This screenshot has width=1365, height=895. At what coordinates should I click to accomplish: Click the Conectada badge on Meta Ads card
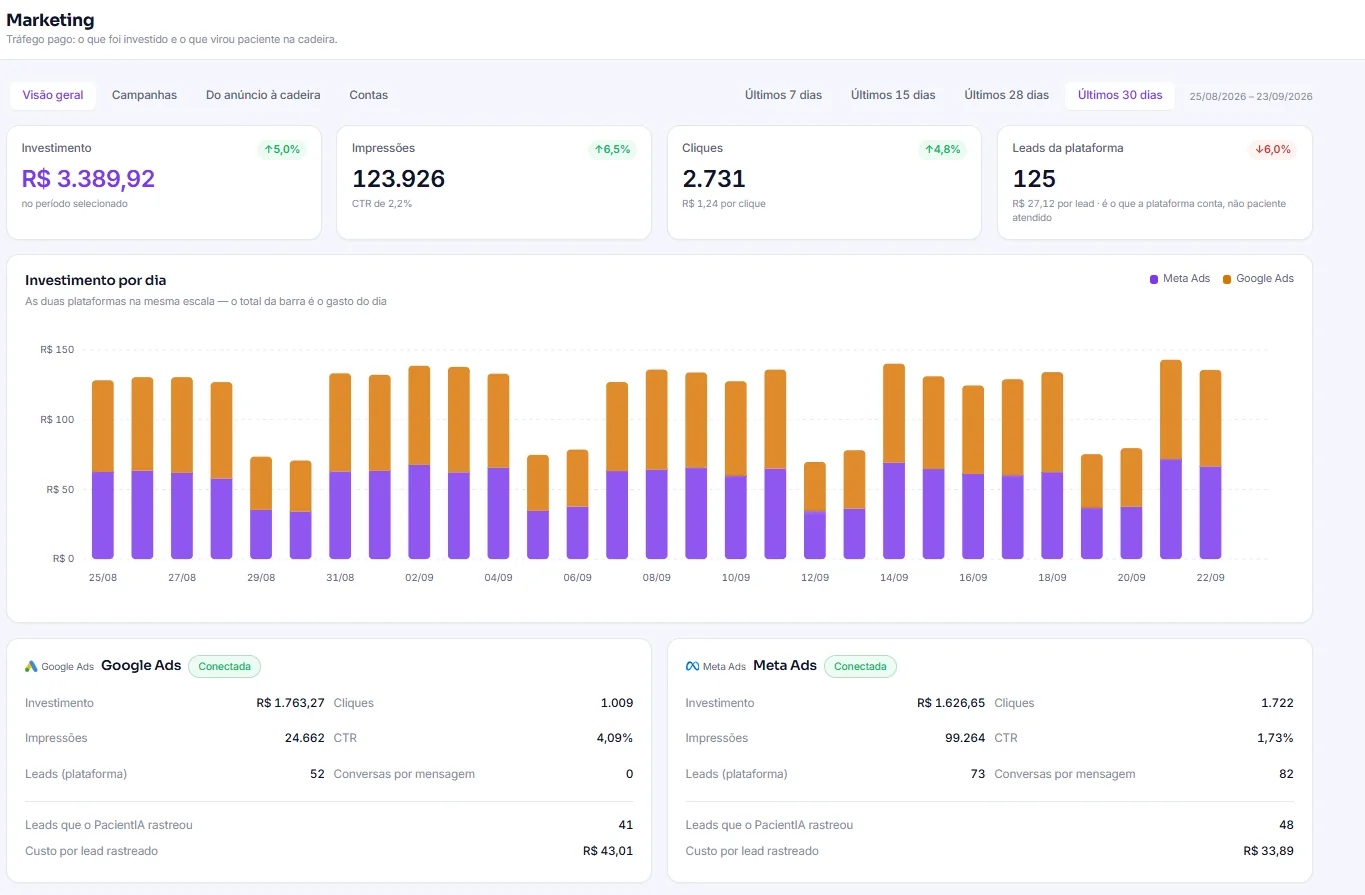(860, 667)
